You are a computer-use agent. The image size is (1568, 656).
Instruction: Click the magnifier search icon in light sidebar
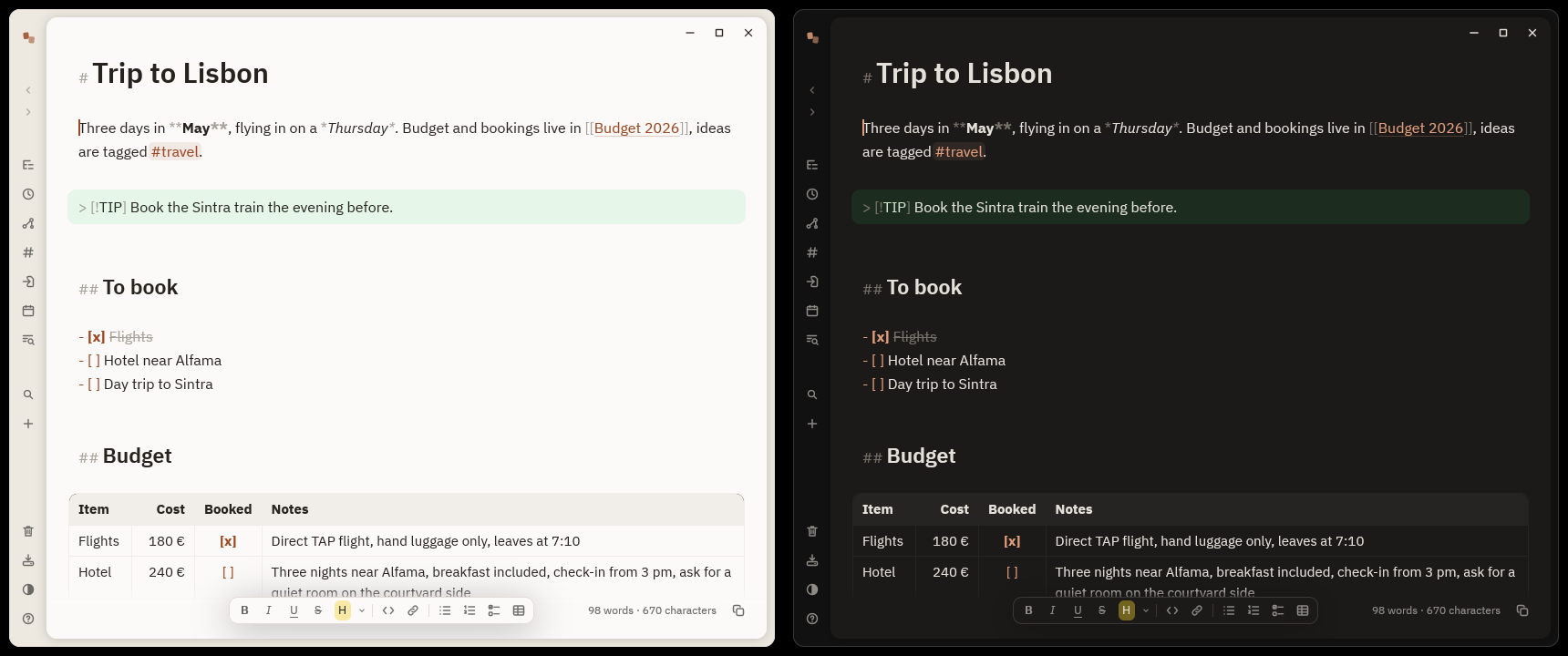[28, 395]
